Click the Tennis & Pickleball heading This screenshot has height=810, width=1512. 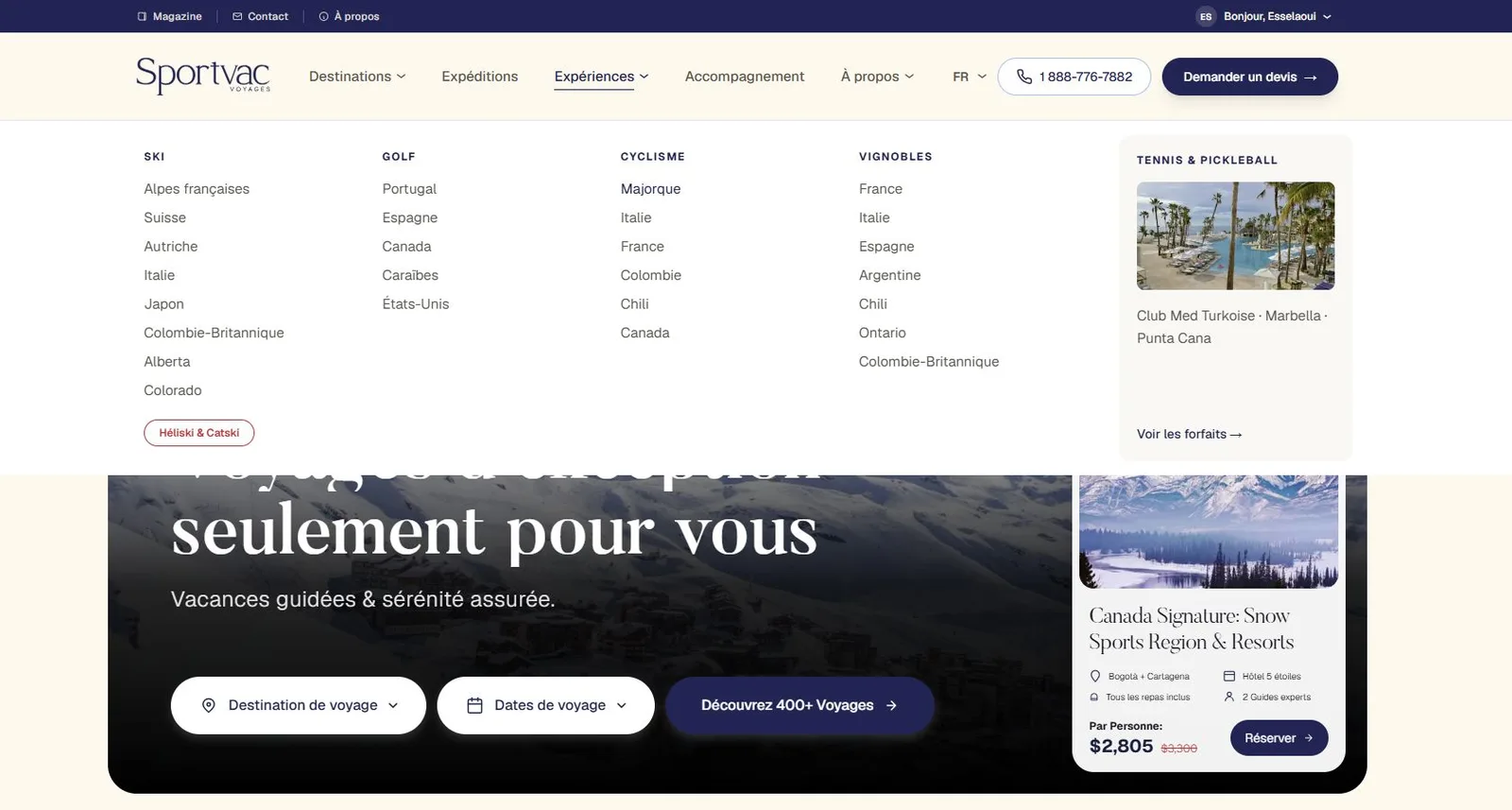pos(1207,160)
